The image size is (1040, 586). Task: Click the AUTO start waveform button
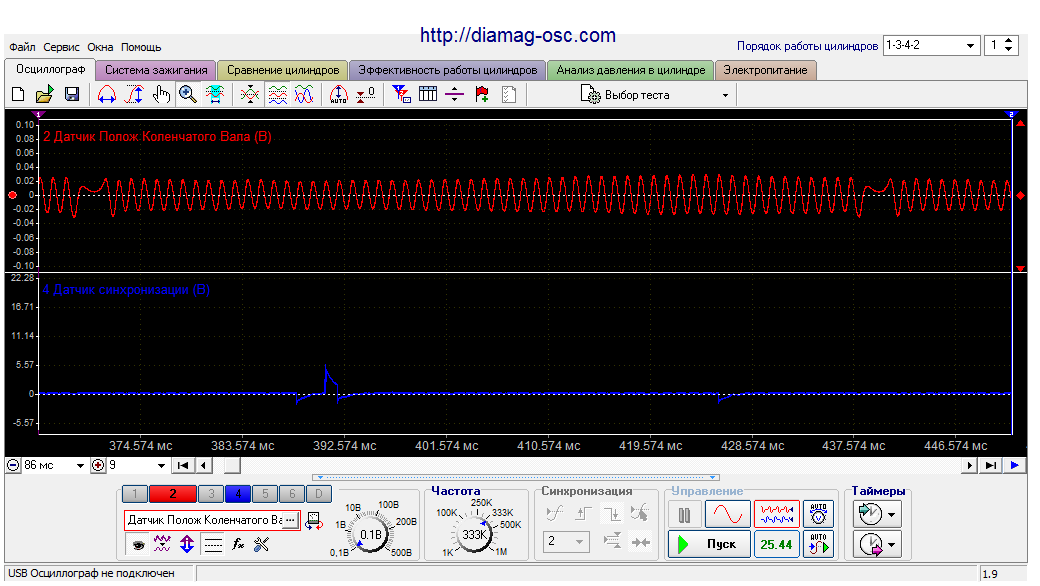coord(818,545)
